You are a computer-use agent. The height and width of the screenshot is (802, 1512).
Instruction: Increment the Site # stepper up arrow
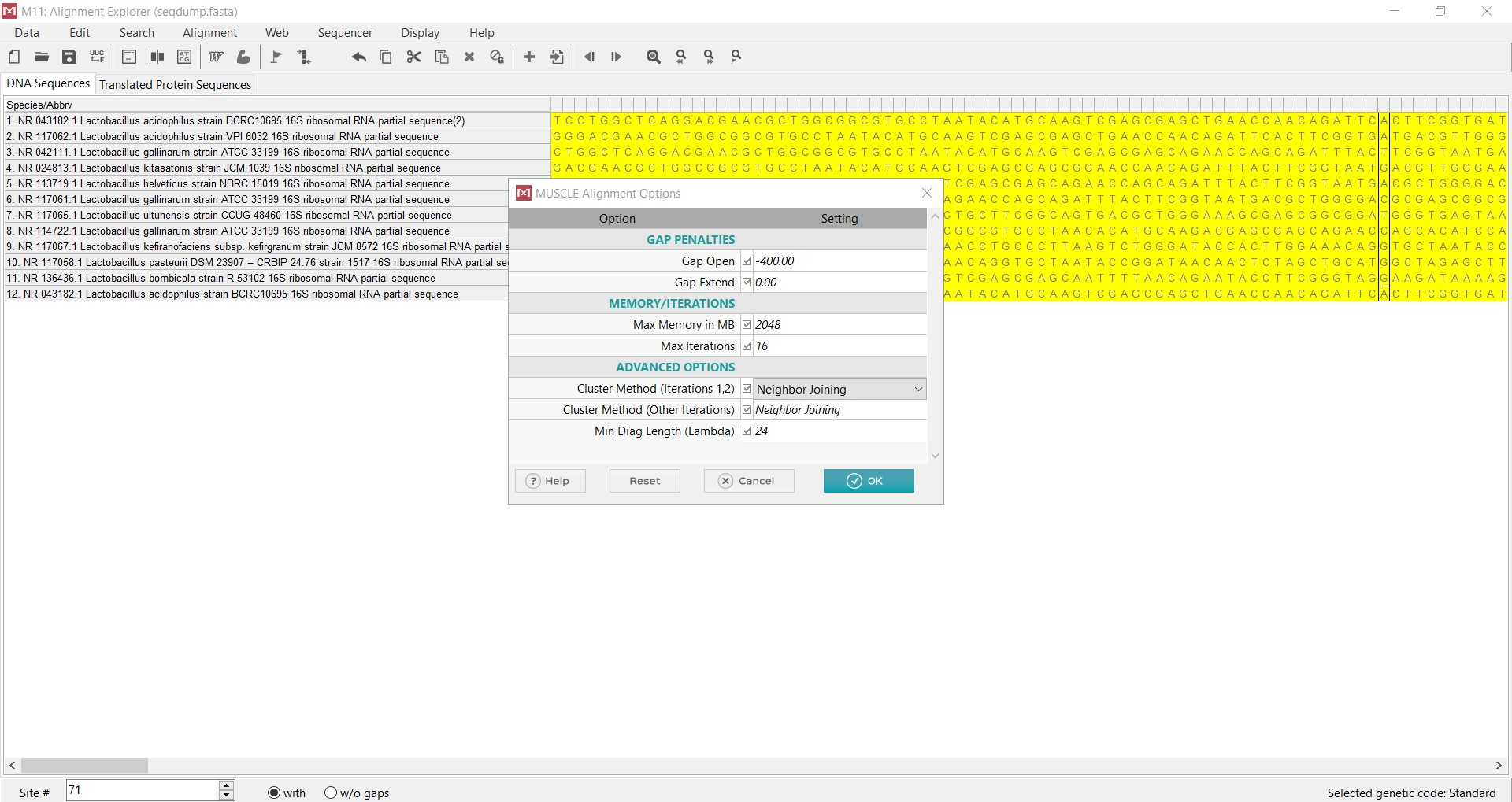(x=227, y=785)
